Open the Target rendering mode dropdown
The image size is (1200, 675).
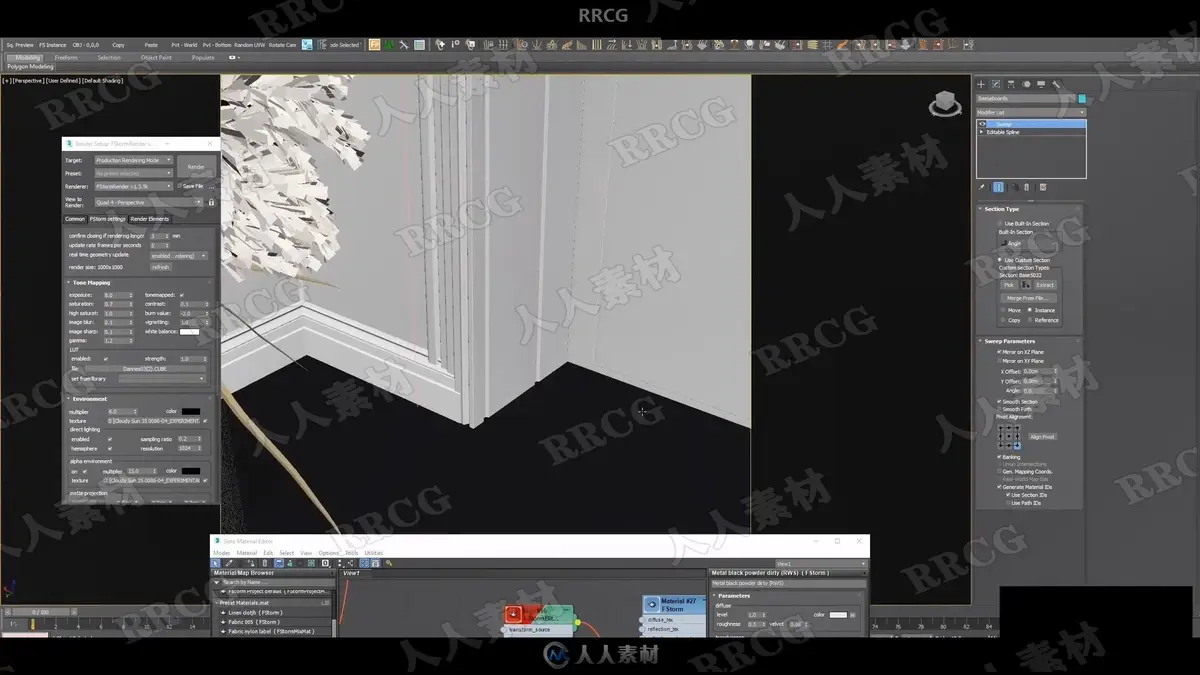tap(133, 160)
